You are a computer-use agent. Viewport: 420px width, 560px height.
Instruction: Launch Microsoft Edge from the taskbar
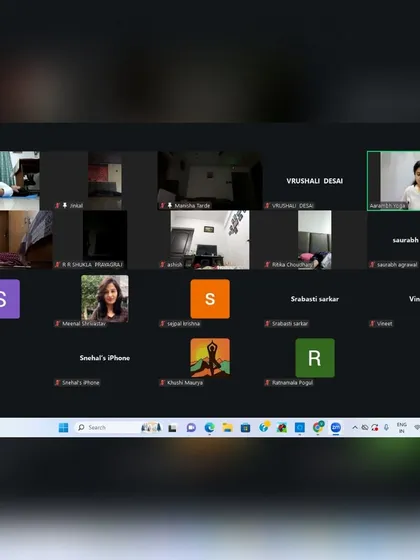tap(210, 428)
